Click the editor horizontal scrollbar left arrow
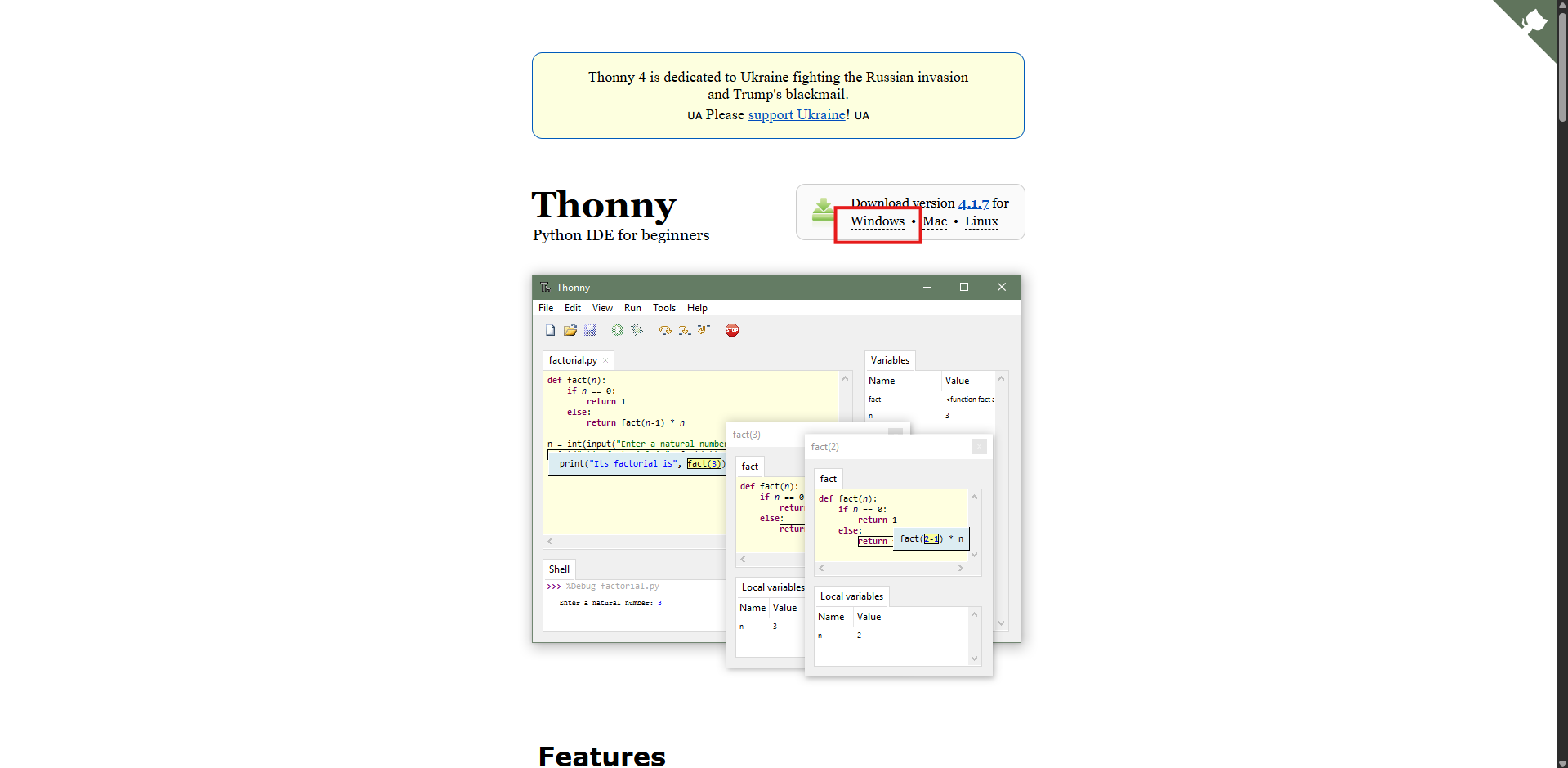This screenshot has height=768, width=1568. 551,541
